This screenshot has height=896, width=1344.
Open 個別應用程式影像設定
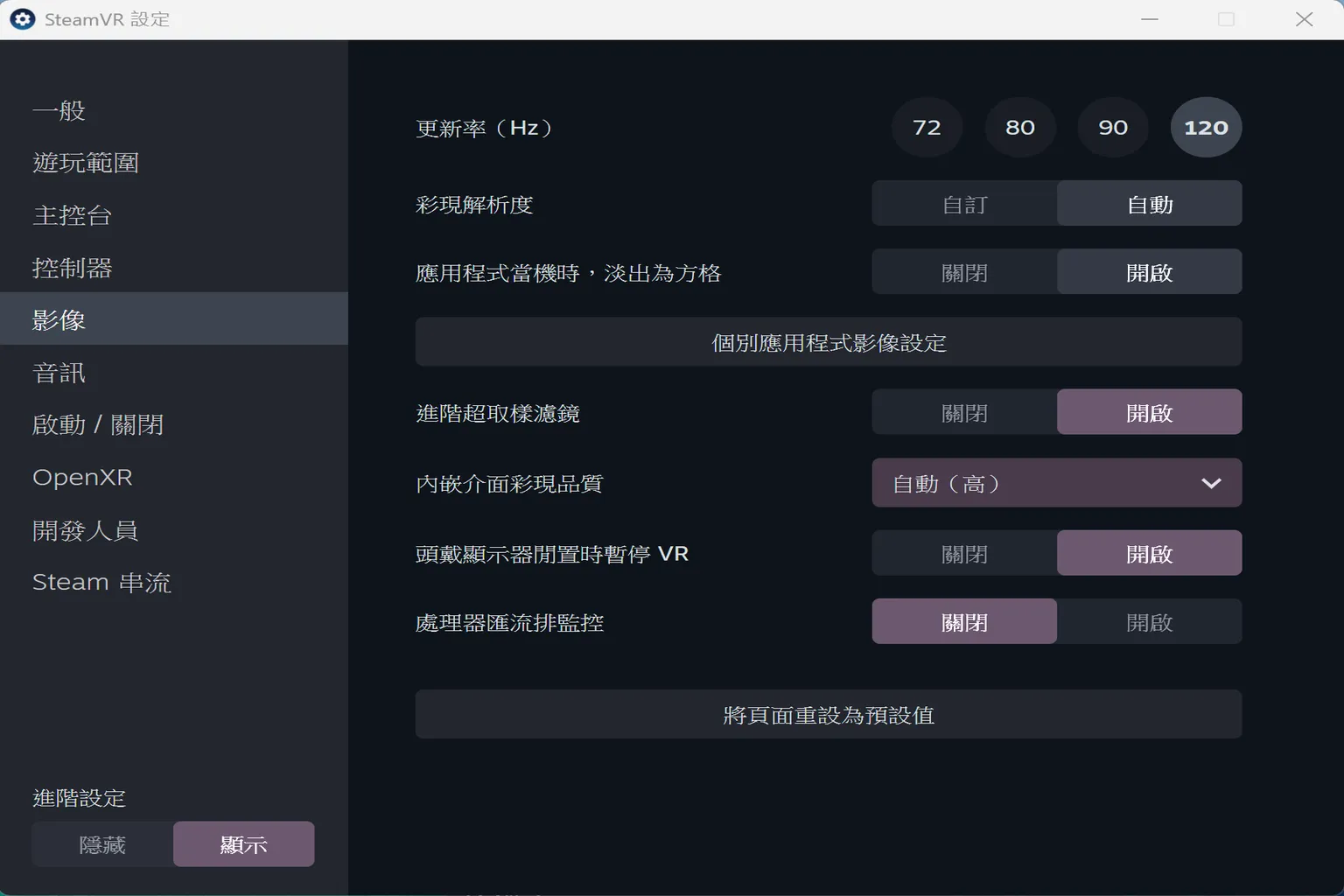pyautogui.click(x=827, y=342)
